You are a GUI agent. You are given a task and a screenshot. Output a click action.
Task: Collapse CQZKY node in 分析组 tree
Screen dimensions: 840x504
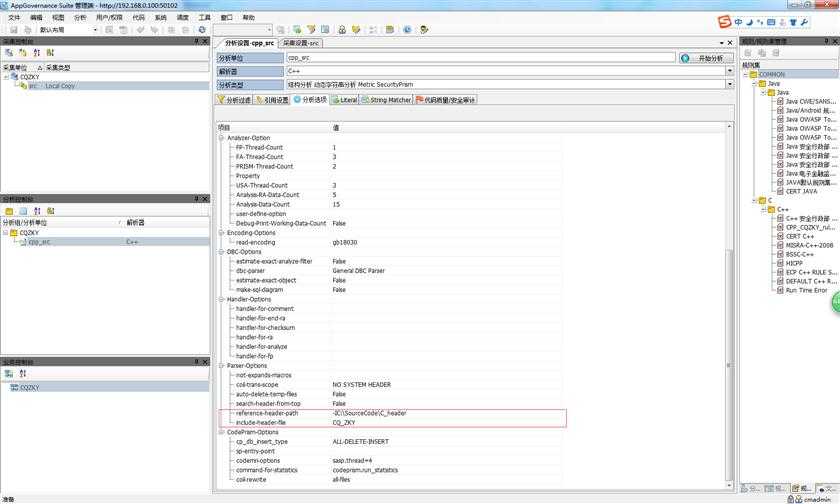(x=6, y=233)
